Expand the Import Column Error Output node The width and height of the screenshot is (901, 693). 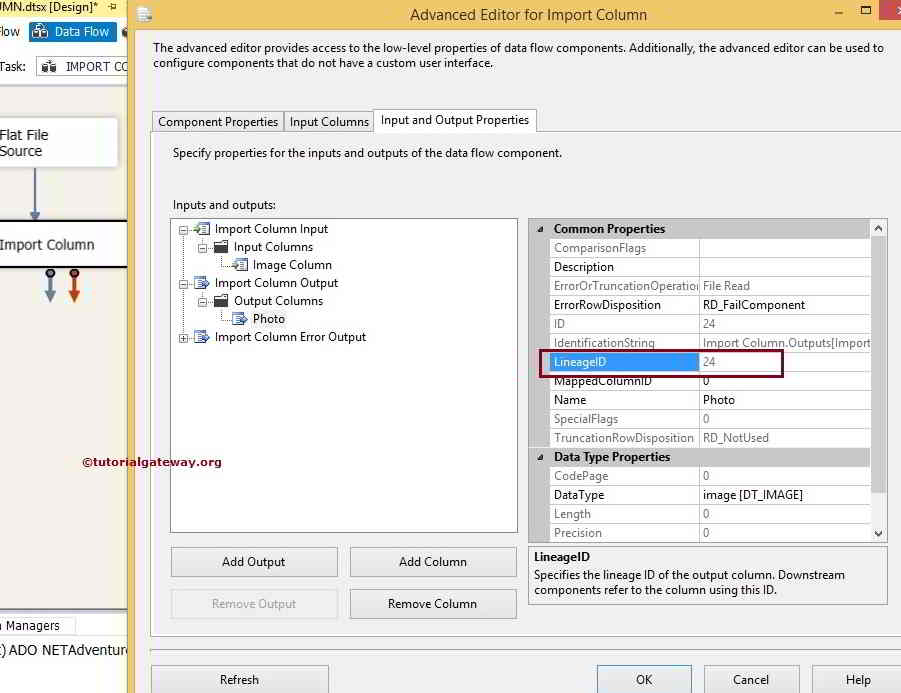(182, 337)
